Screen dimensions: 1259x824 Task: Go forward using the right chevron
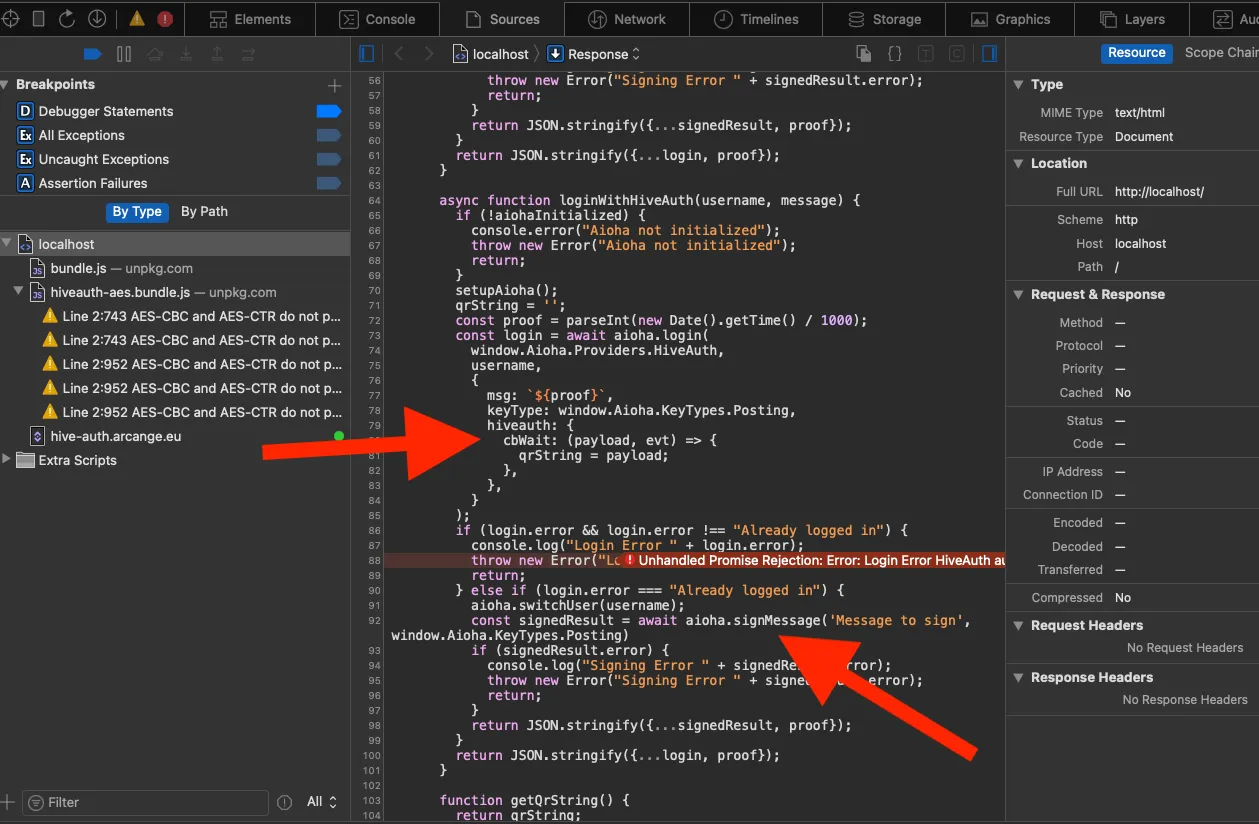pyautogui.click(x=429, y=54)
